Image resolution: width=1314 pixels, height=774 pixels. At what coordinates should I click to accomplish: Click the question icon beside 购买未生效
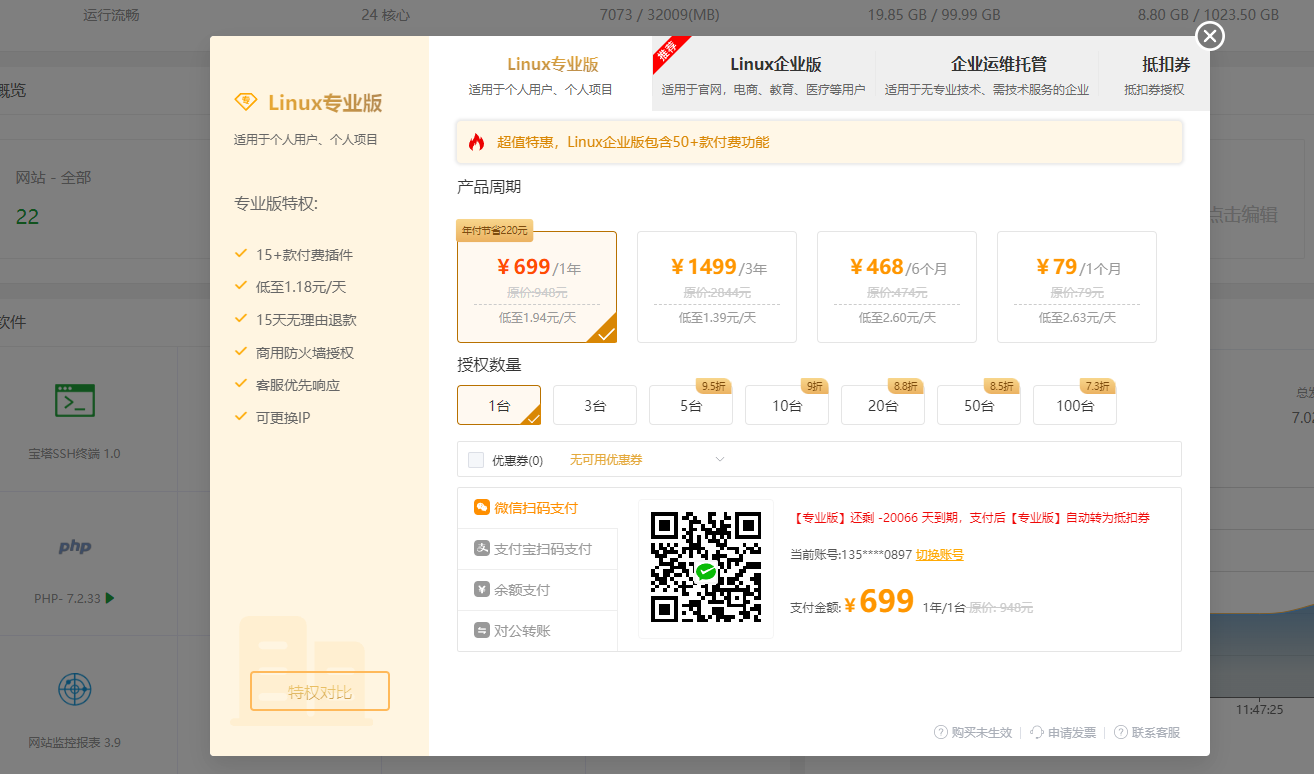pyautogui.click(x=941, y=733)
